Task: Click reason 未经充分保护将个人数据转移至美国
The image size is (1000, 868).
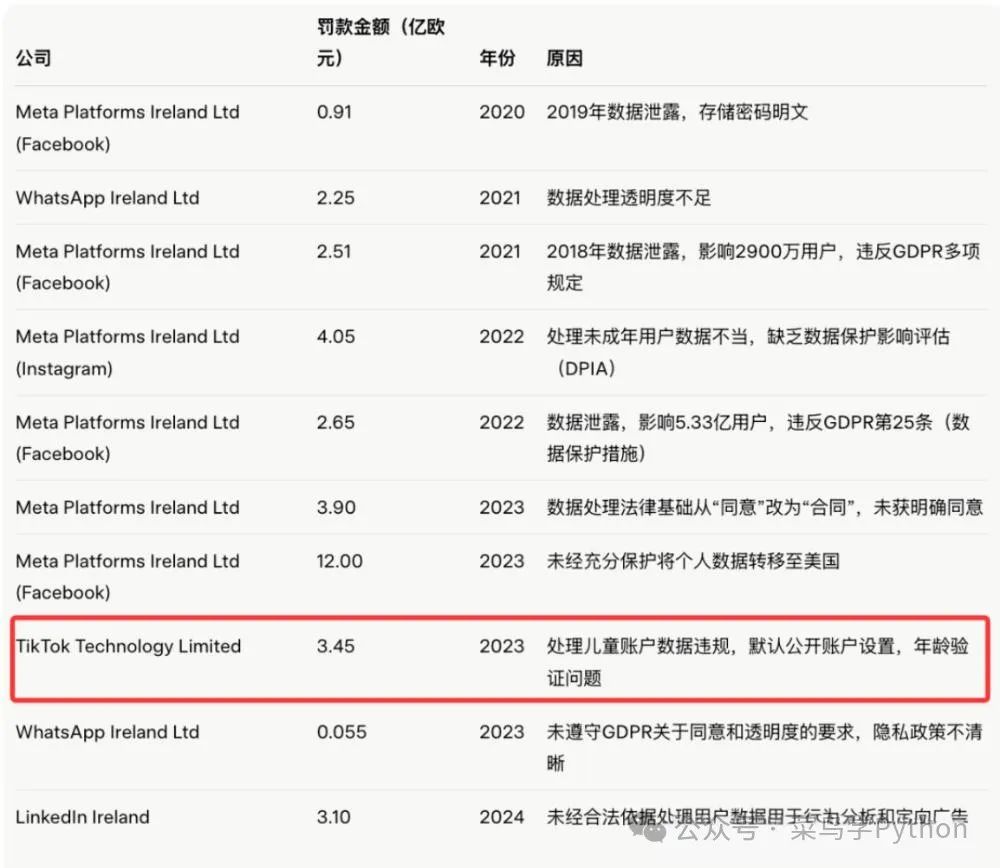Action: [x=693, y=561]
